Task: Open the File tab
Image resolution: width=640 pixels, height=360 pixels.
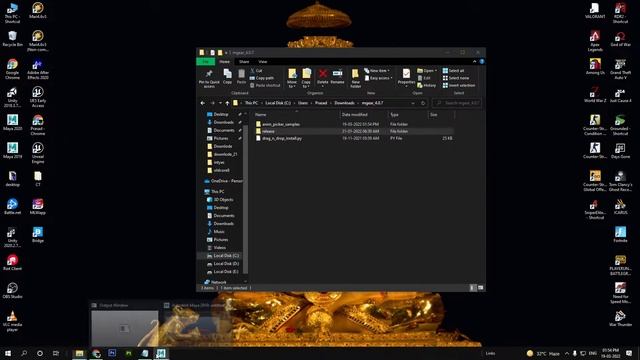Action: [206, 62]
